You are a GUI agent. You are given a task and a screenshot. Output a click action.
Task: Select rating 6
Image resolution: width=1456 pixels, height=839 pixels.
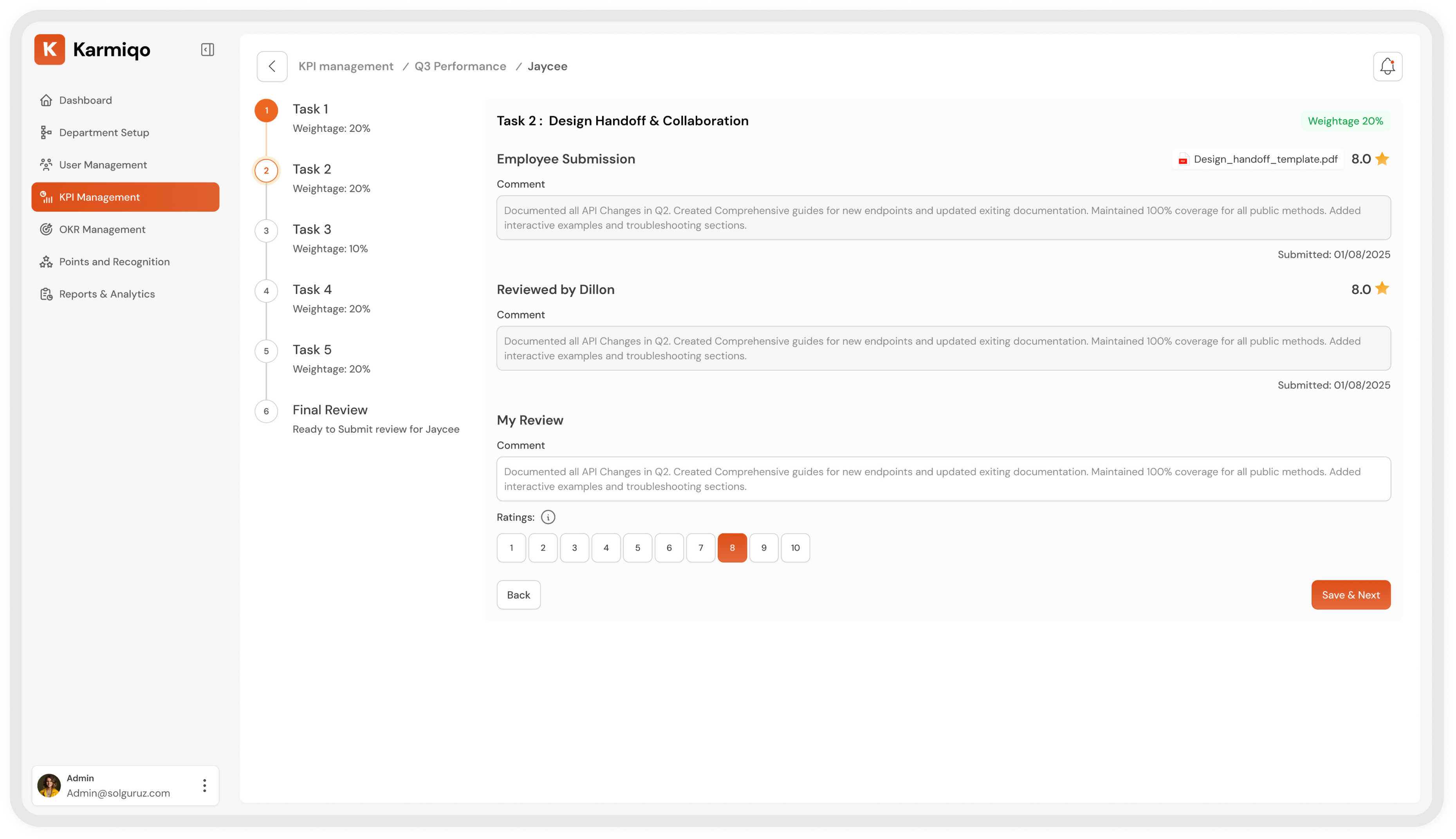pos(669,547)
